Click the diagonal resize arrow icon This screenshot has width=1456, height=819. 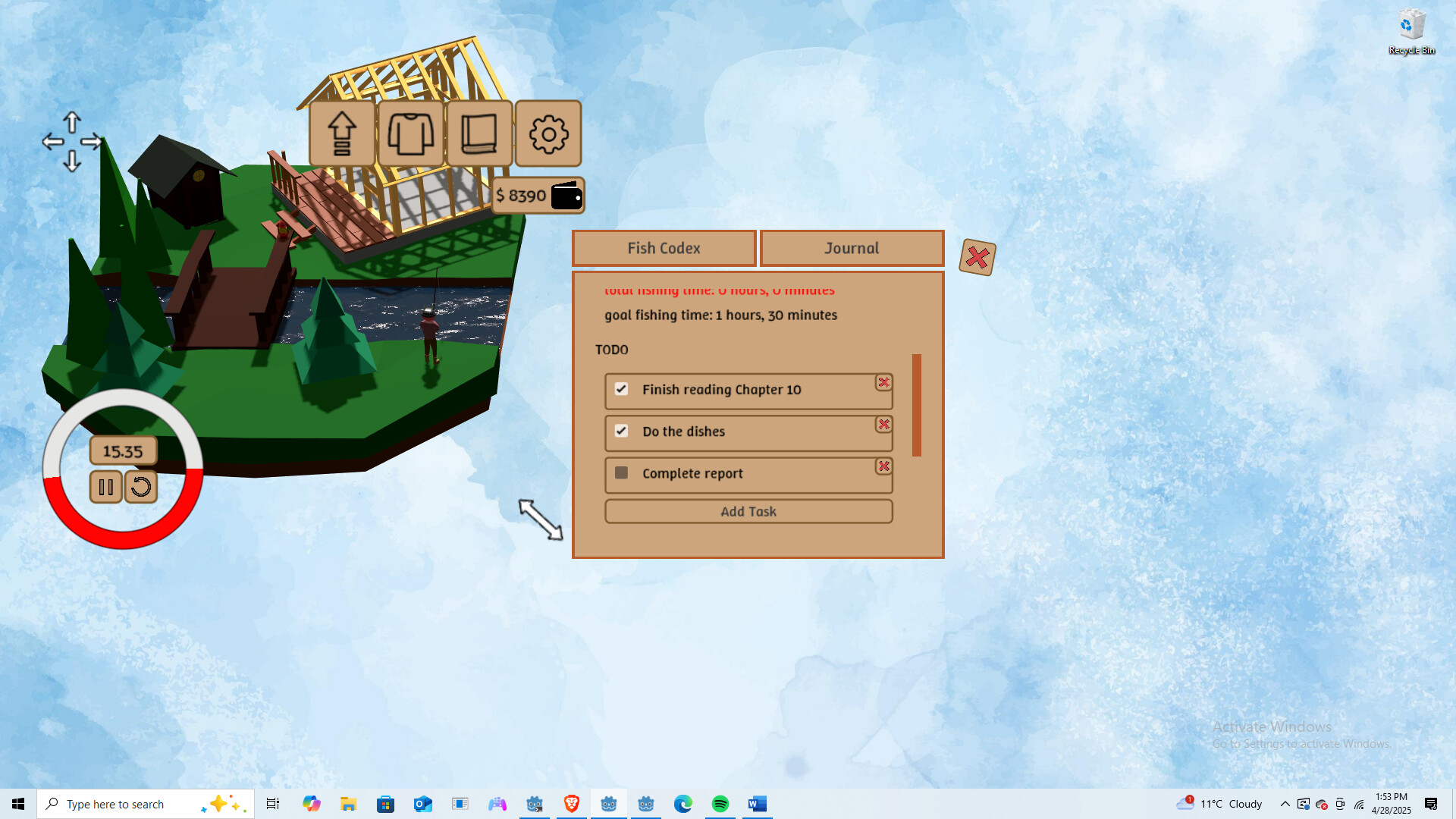541,520
